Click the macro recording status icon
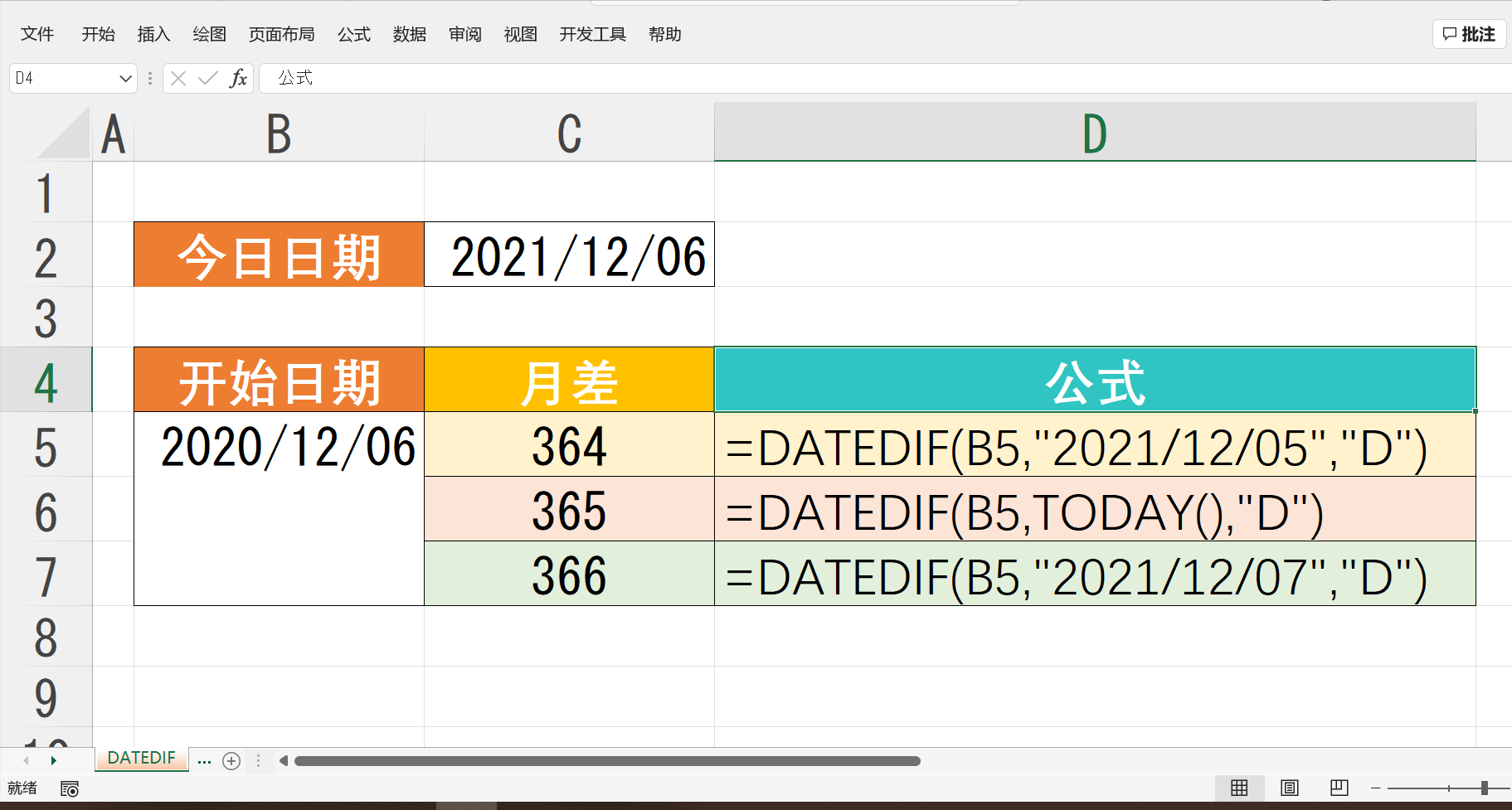1512x810 pixels. (x=70, y=788)
